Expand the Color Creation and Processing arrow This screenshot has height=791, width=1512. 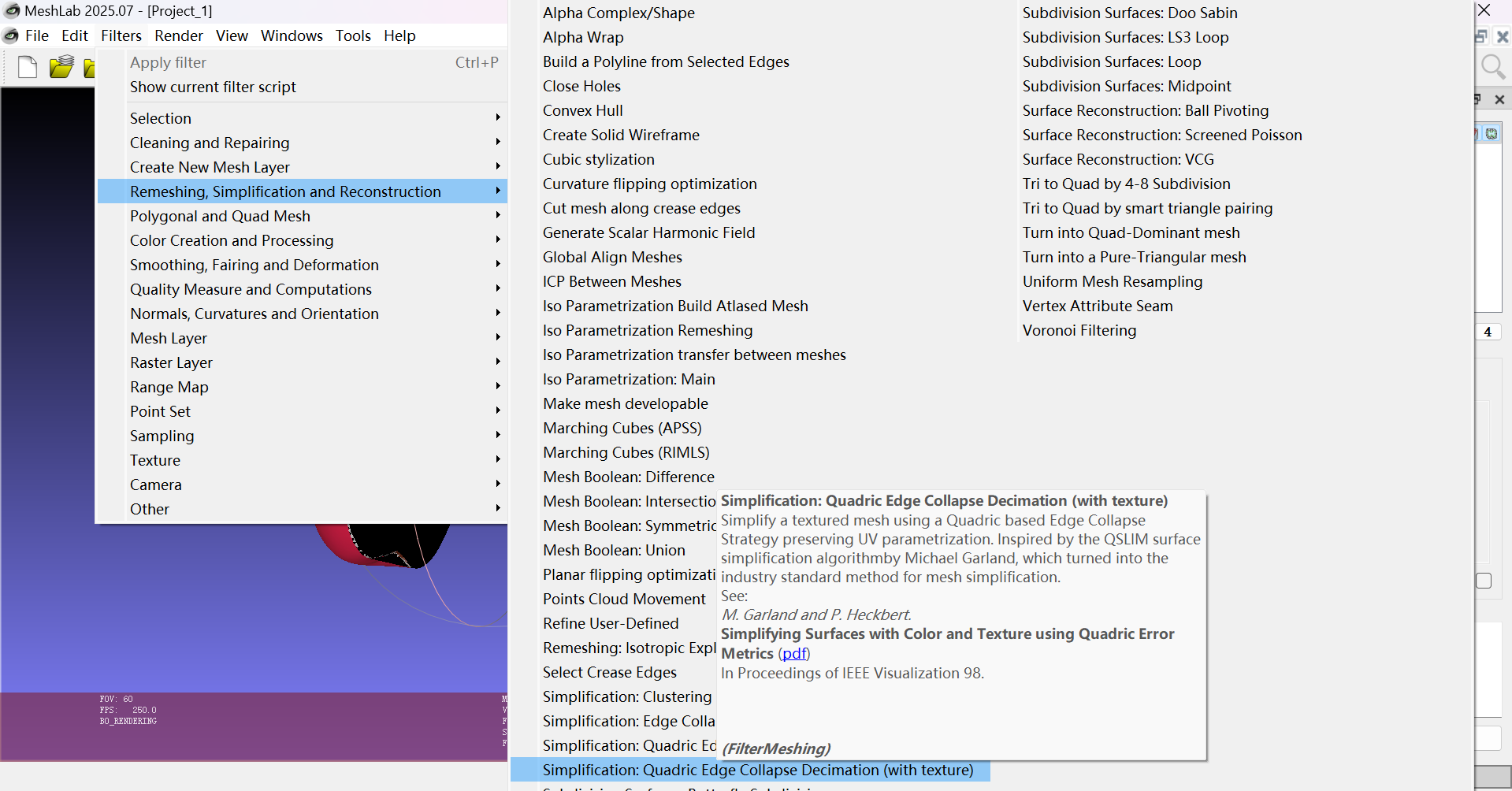[x=498, y=240]
